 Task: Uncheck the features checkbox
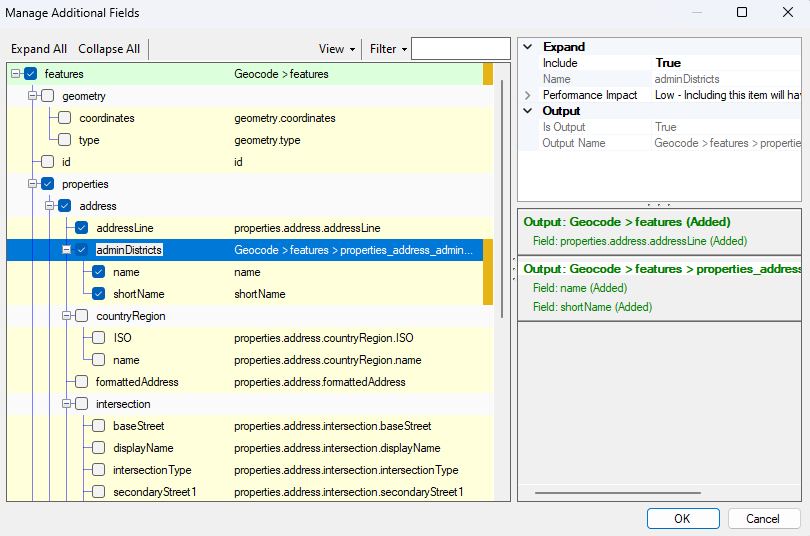tap(30, 74)
